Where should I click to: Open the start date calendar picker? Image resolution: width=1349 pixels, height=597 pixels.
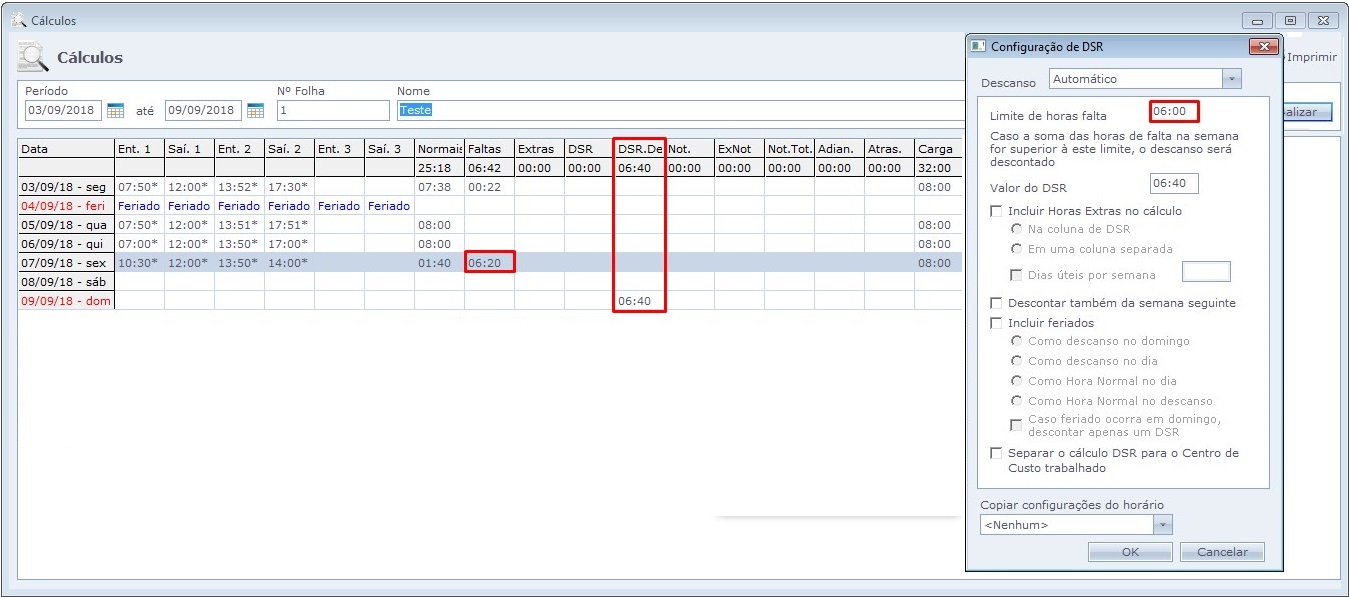tap(115, 110)
